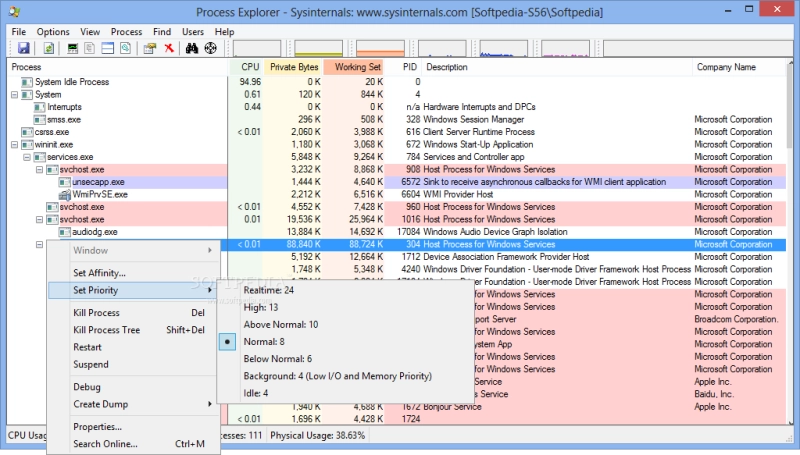The image size is (800, 455).
Task: Expand the Create Dump submenu arrow
Action: 210,404
